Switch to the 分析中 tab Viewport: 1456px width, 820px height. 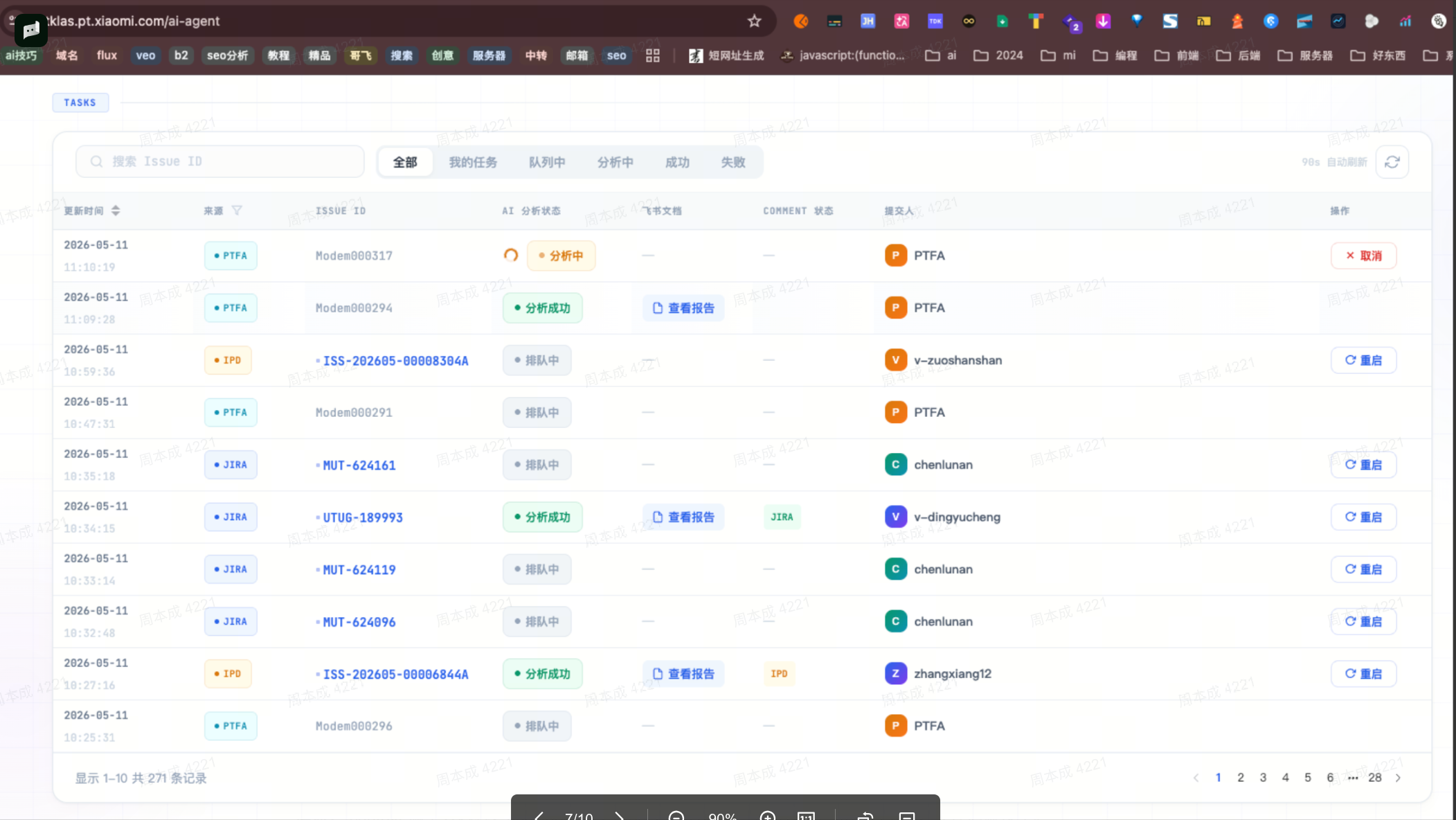tap(615, 162)
